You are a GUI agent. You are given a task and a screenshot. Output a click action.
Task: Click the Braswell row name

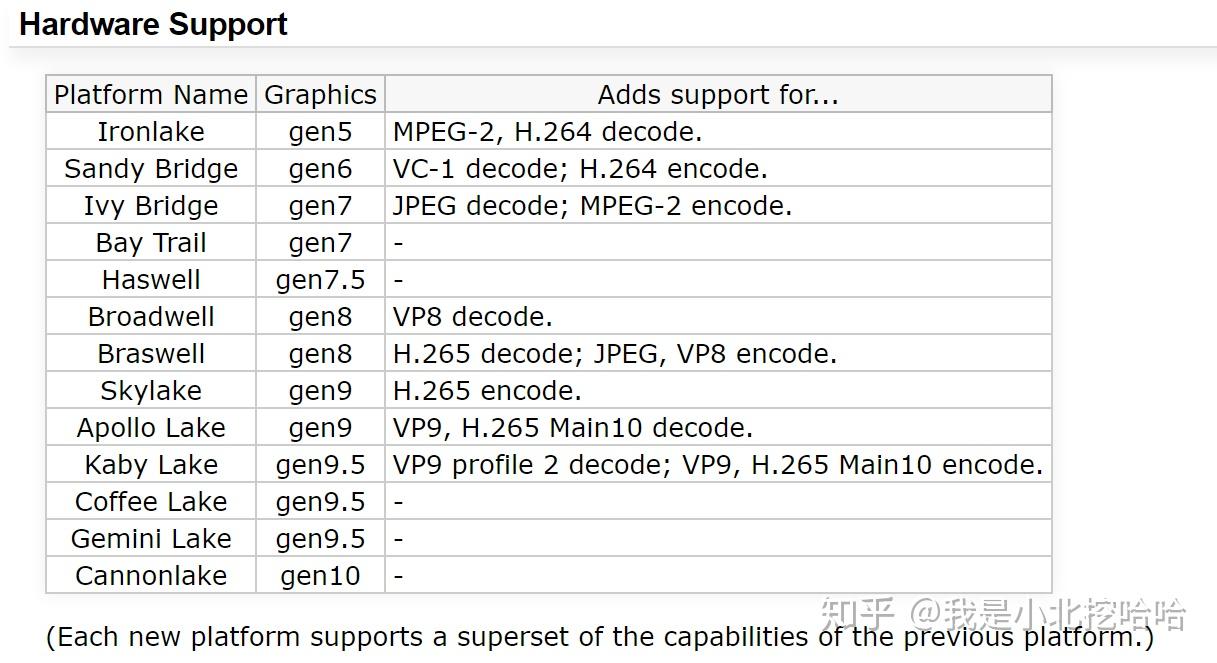[x=151, y=354]
